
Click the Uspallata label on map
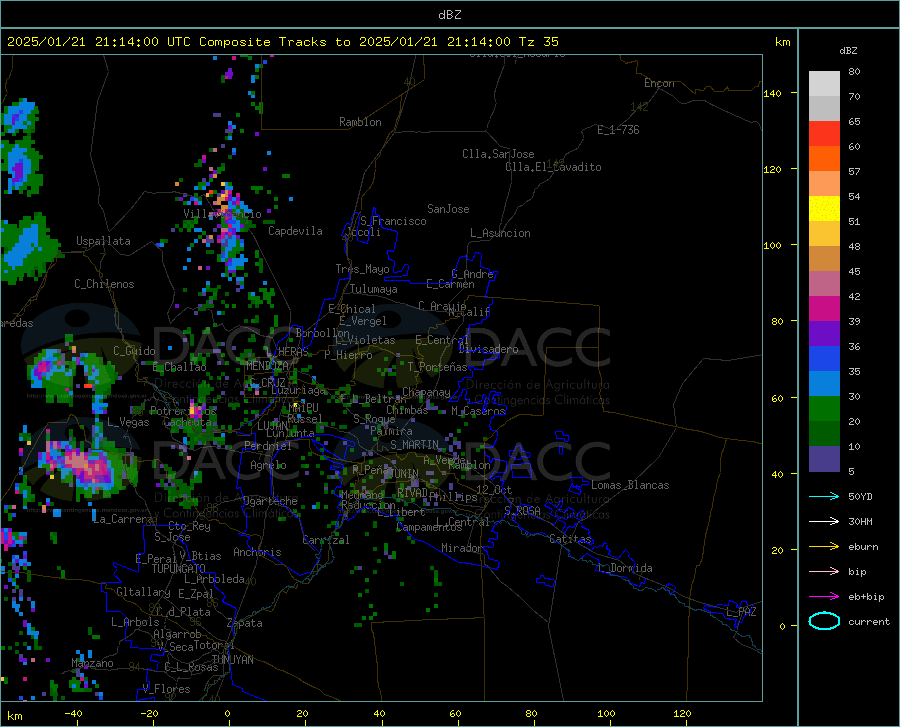pos(103,241)
